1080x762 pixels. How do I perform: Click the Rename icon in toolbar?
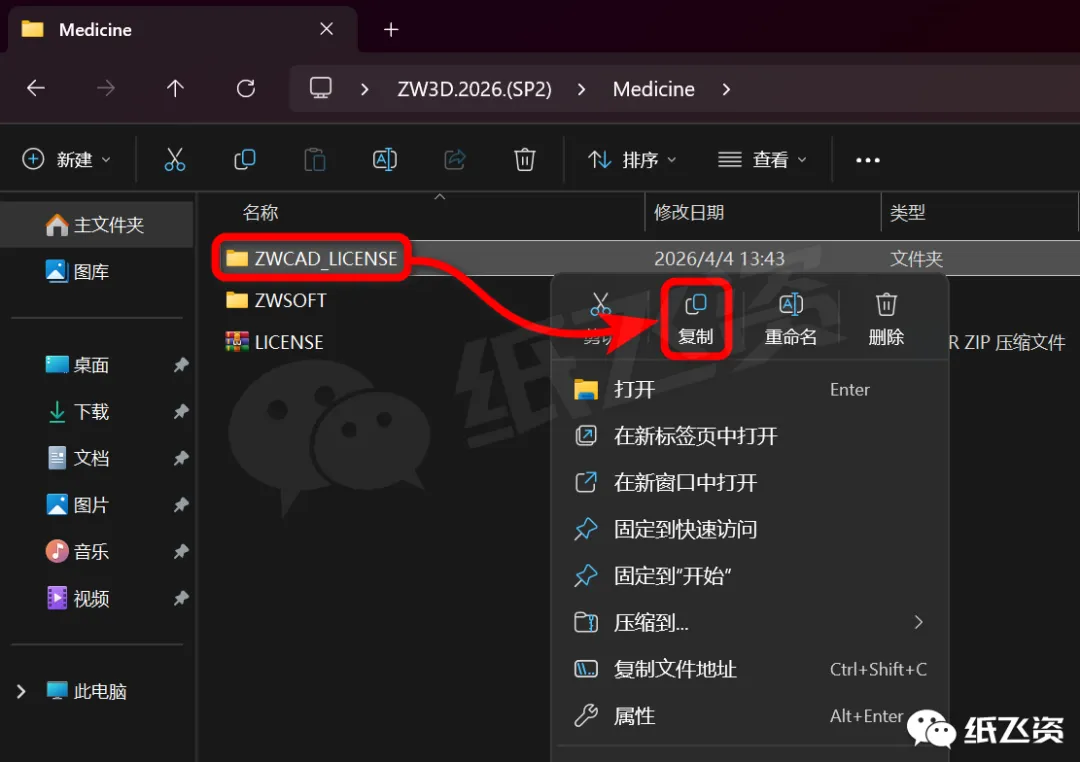384,160
